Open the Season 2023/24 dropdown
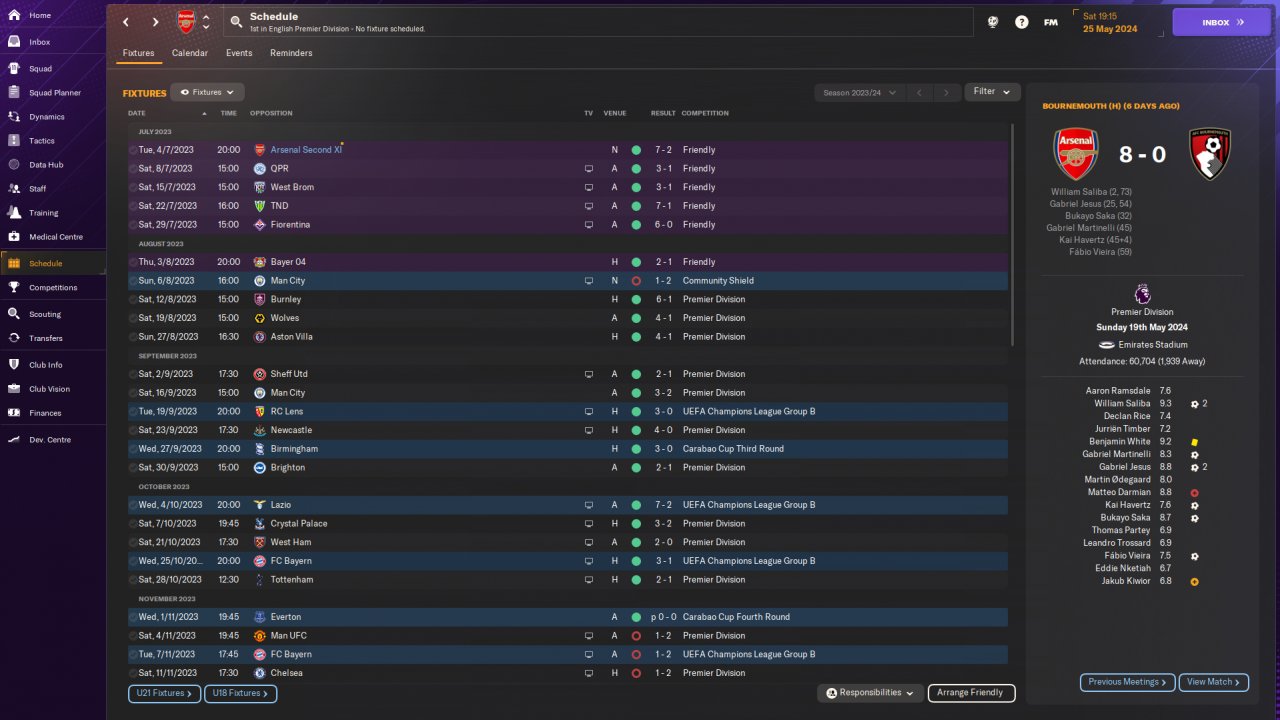 pyautogui.click(x=859, y=92)
